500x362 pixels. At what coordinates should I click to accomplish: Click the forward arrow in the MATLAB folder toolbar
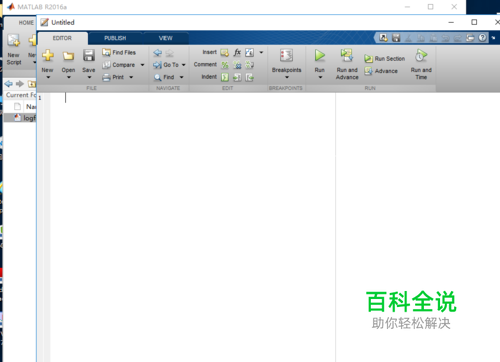point(20,84)
